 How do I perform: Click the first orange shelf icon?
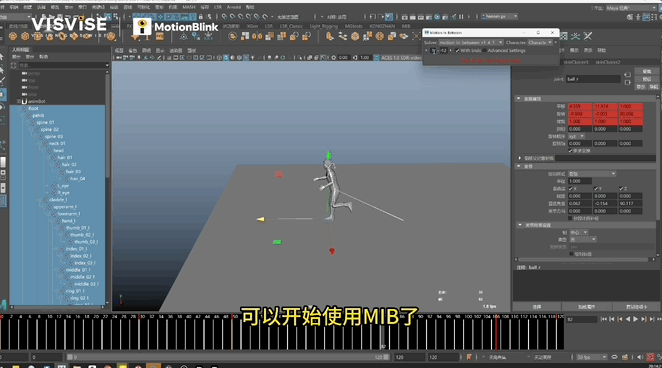(13, 37)
